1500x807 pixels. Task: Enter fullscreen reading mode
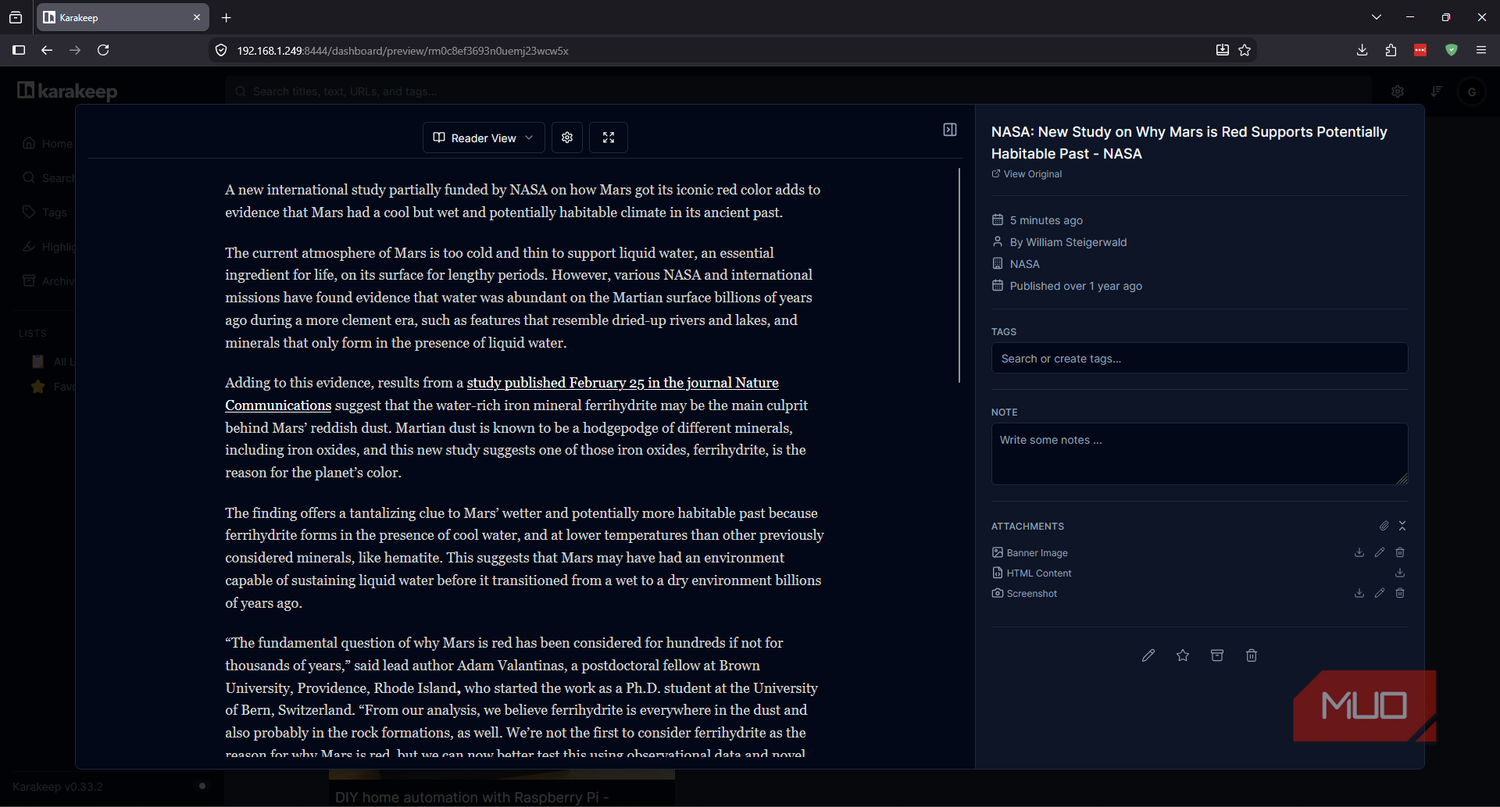tap(608, 138)
